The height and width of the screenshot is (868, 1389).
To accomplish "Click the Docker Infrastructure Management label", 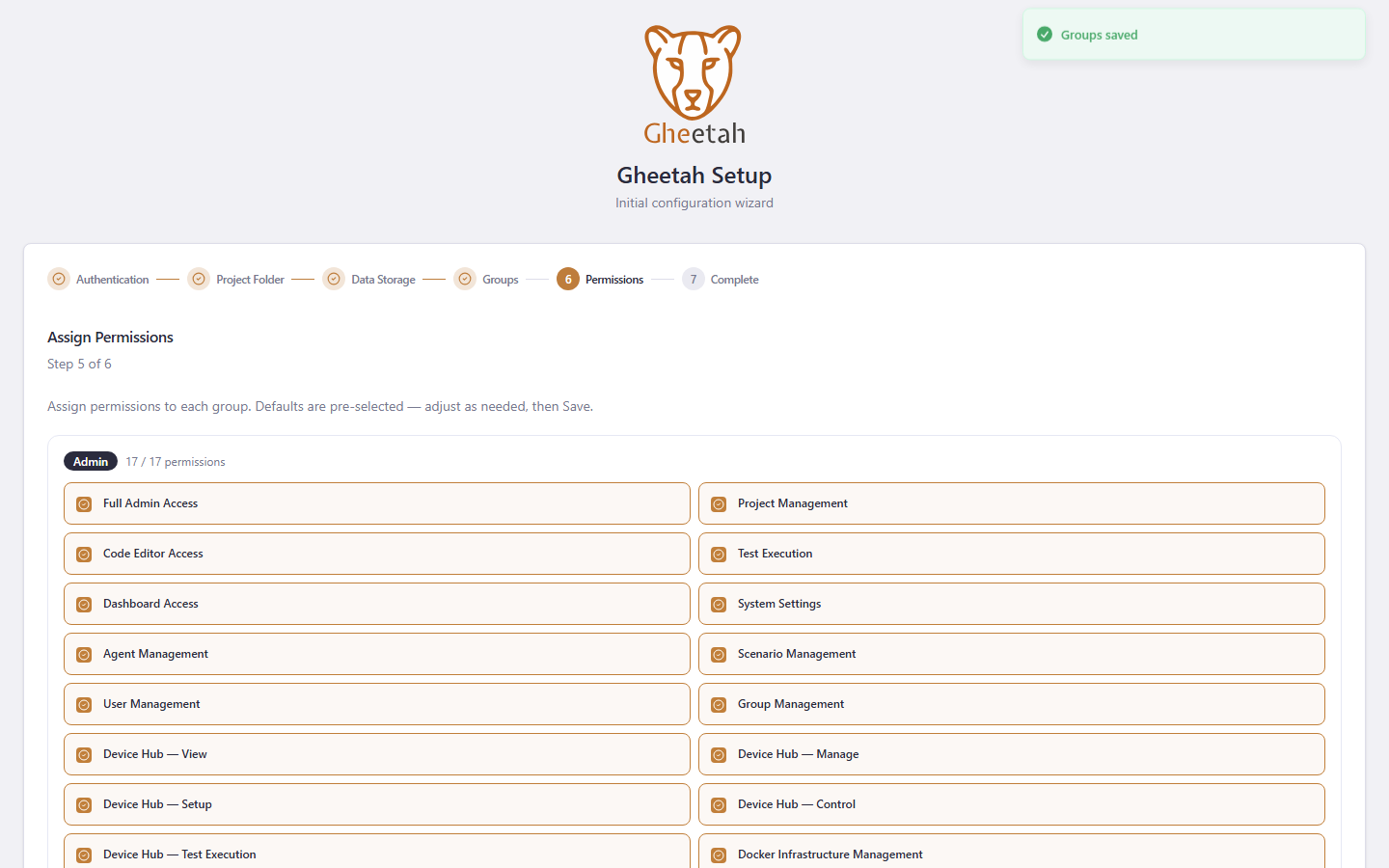I will point(831,854).
